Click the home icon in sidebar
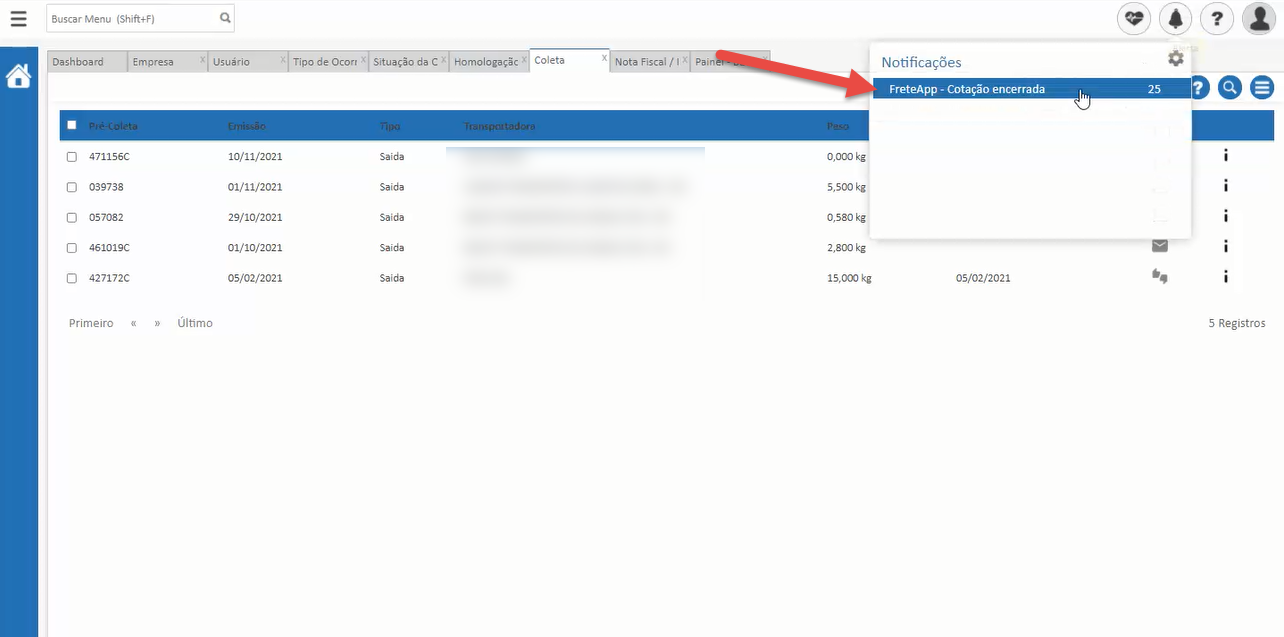The height and width of the screenshot is (637, 1284). pyautogui.click(x=18, y=76)
